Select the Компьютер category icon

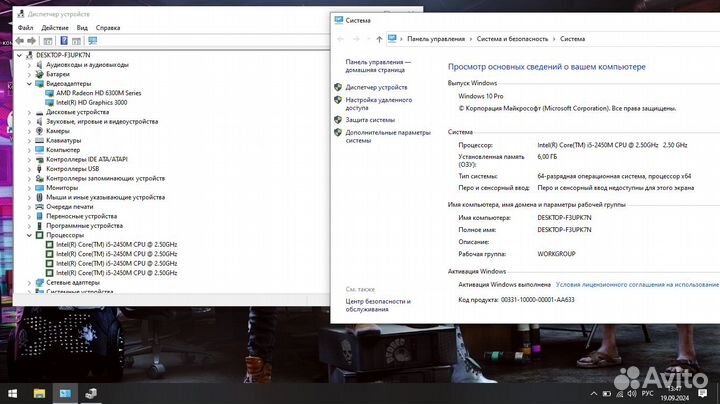click(x=39, y=150)
